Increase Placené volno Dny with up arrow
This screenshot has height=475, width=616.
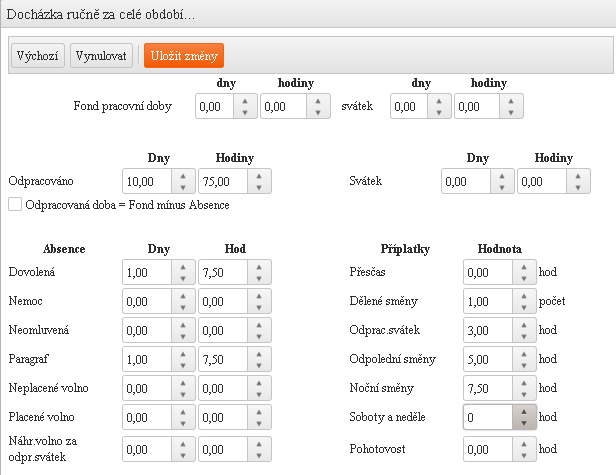[x=182, y=411]
